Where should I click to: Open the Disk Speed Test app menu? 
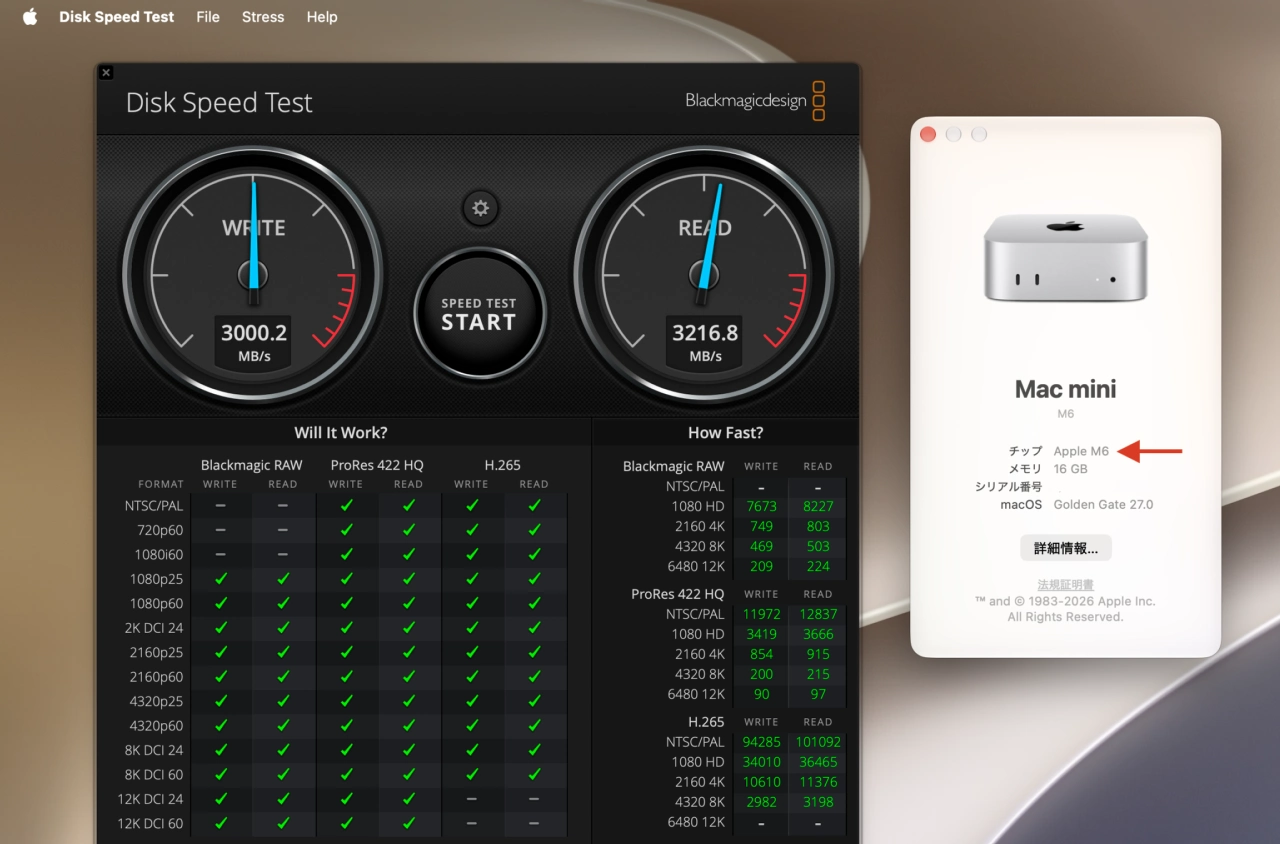(116, 17)
